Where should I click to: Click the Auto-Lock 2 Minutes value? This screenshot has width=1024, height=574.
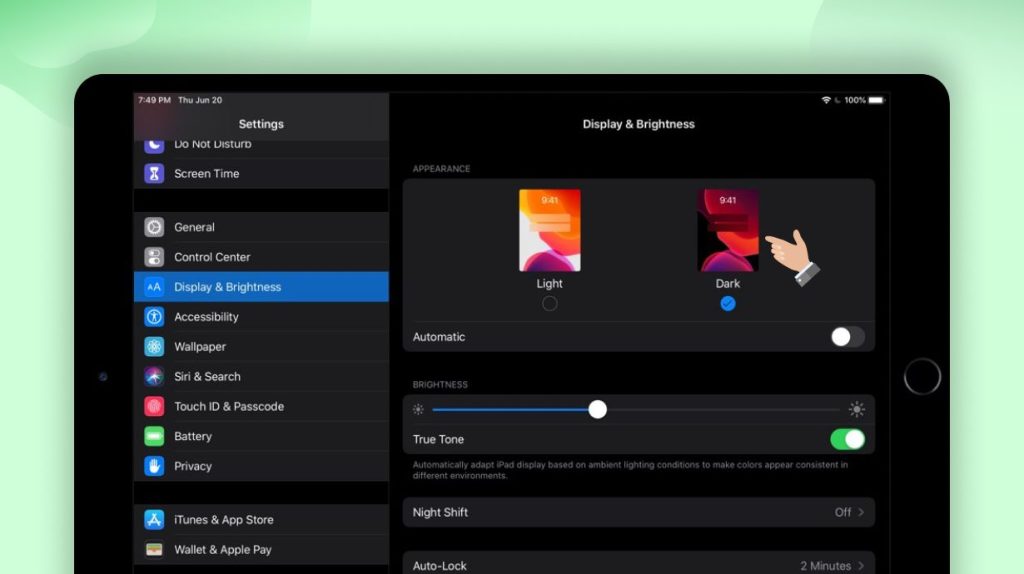pyautogui.click(x=825, y=566)
